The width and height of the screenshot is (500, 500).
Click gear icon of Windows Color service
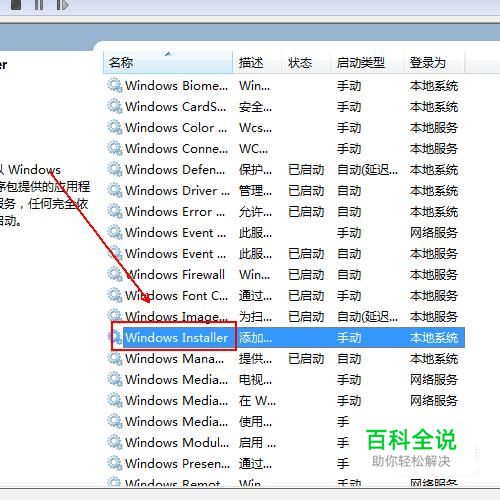coord(115,127)
